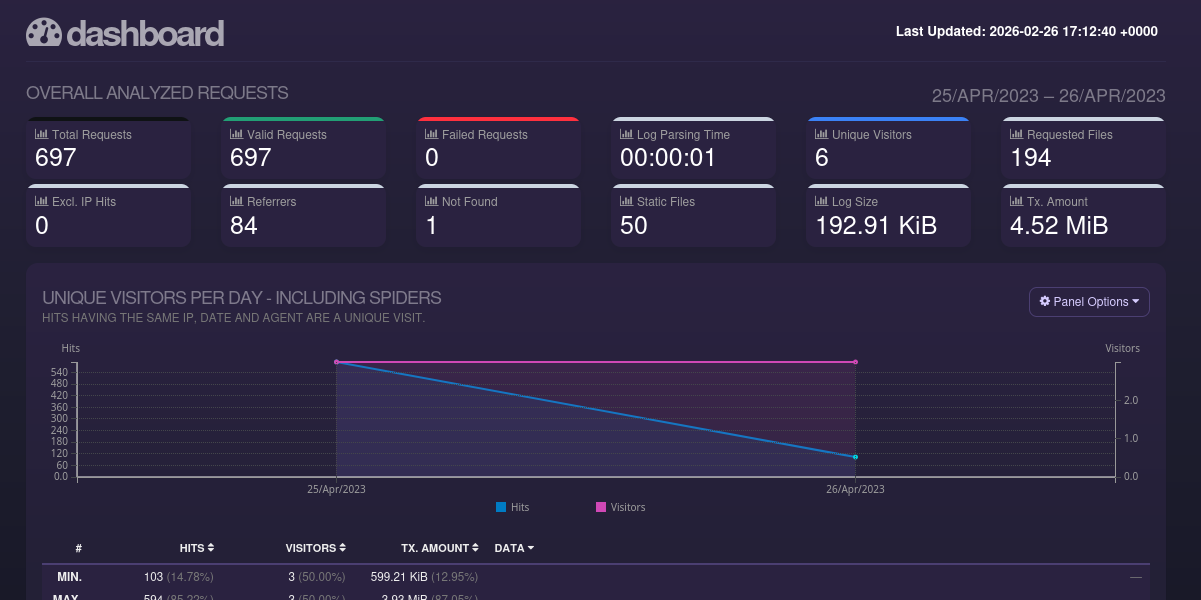This screenshot has width=1201, height=600.
Task: Click the Failed Requests bar chart icon
Action: [x=431, y=134]
